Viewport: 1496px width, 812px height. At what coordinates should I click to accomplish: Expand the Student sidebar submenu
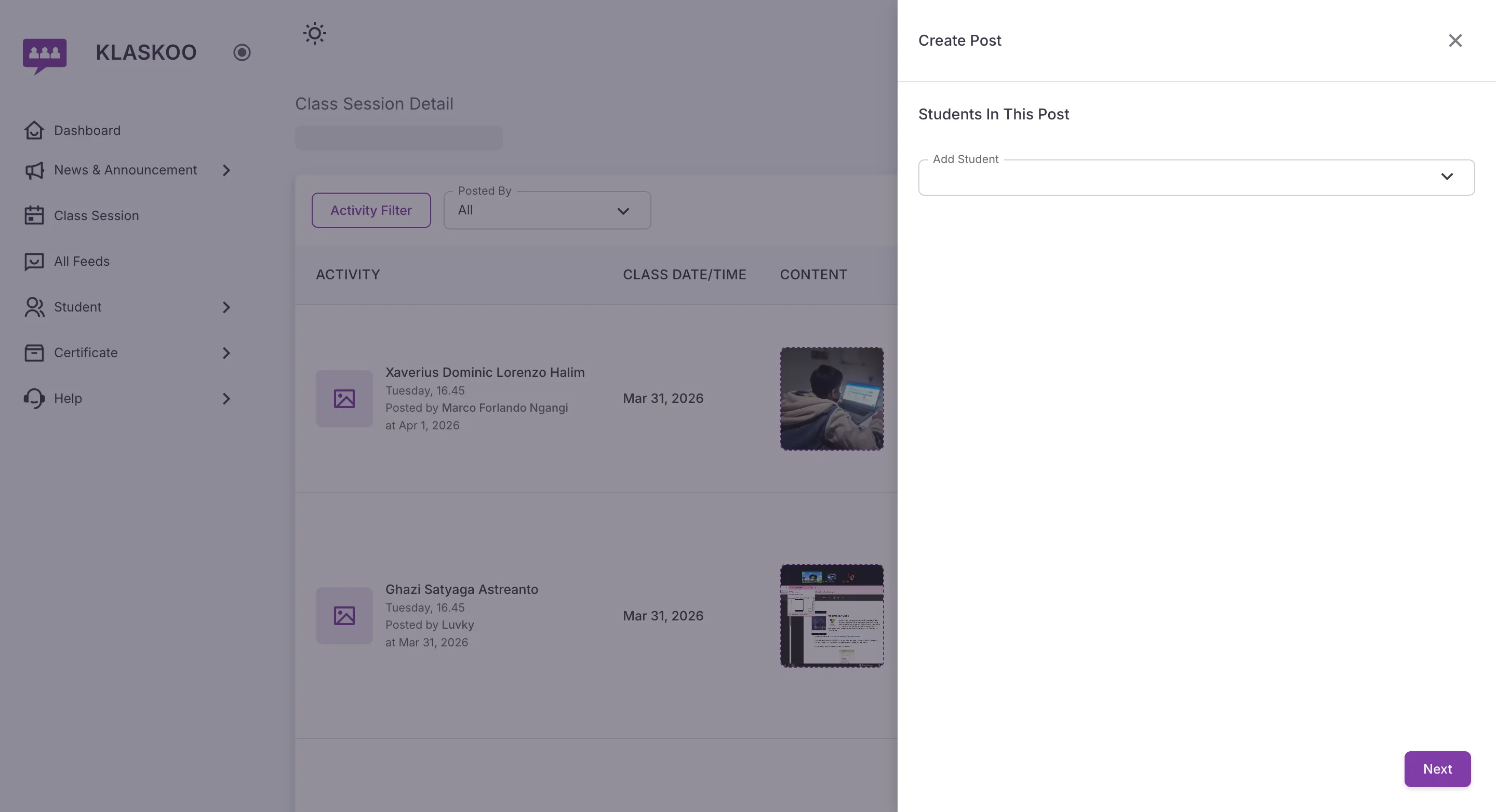[226, 307]
